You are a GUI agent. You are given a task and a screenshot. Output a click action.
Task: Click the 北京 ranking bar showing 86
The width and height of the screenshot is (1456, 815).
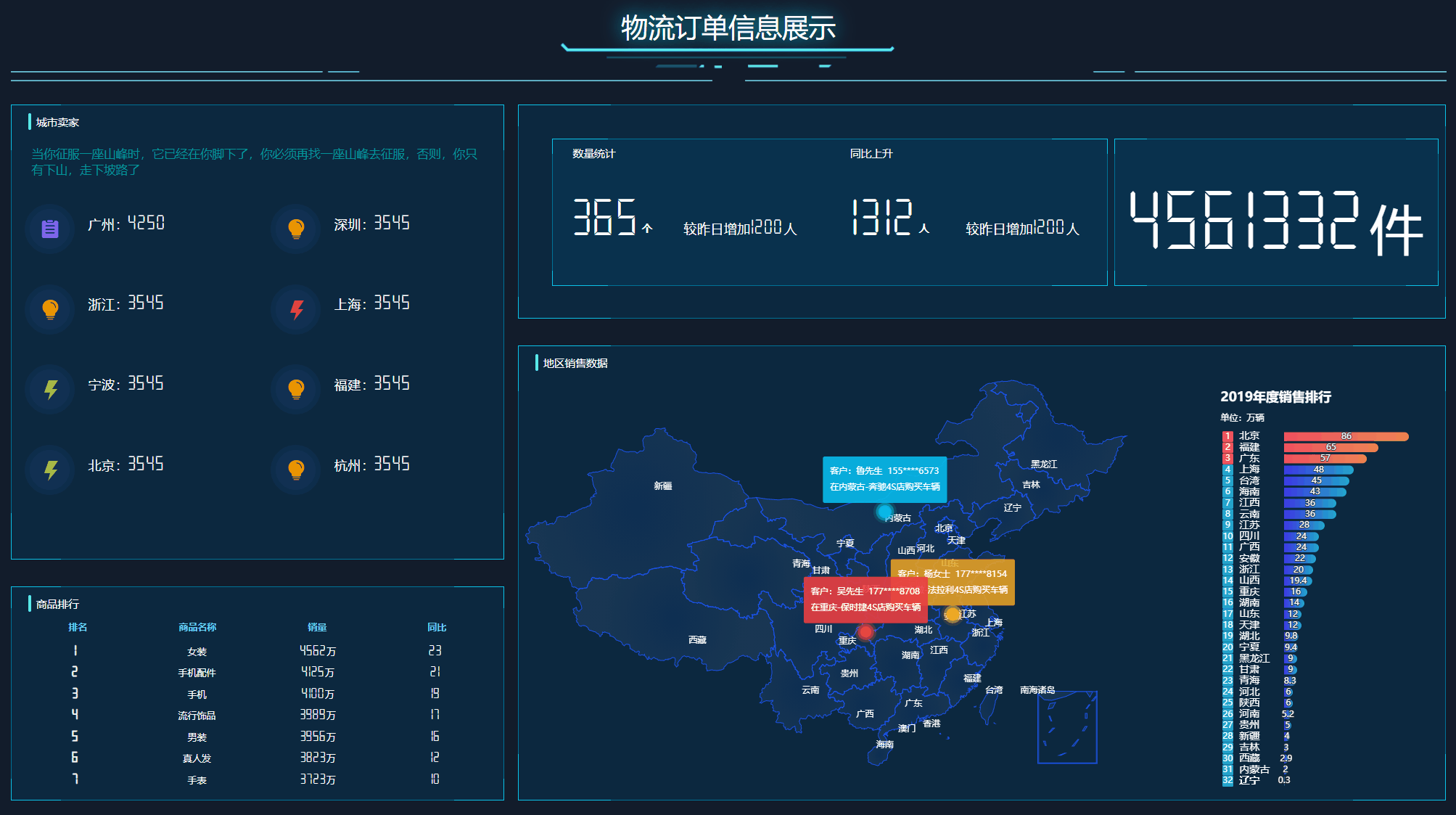[1346, 436]
